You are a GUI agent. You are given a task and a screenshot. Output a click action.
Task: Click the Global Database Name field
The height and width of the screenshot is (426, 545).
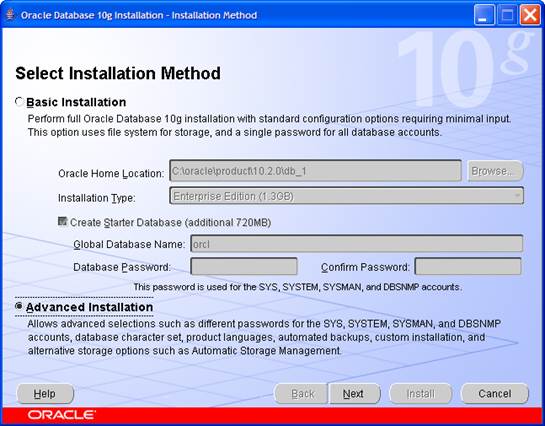pyautogui.click(x=357, y=244)
